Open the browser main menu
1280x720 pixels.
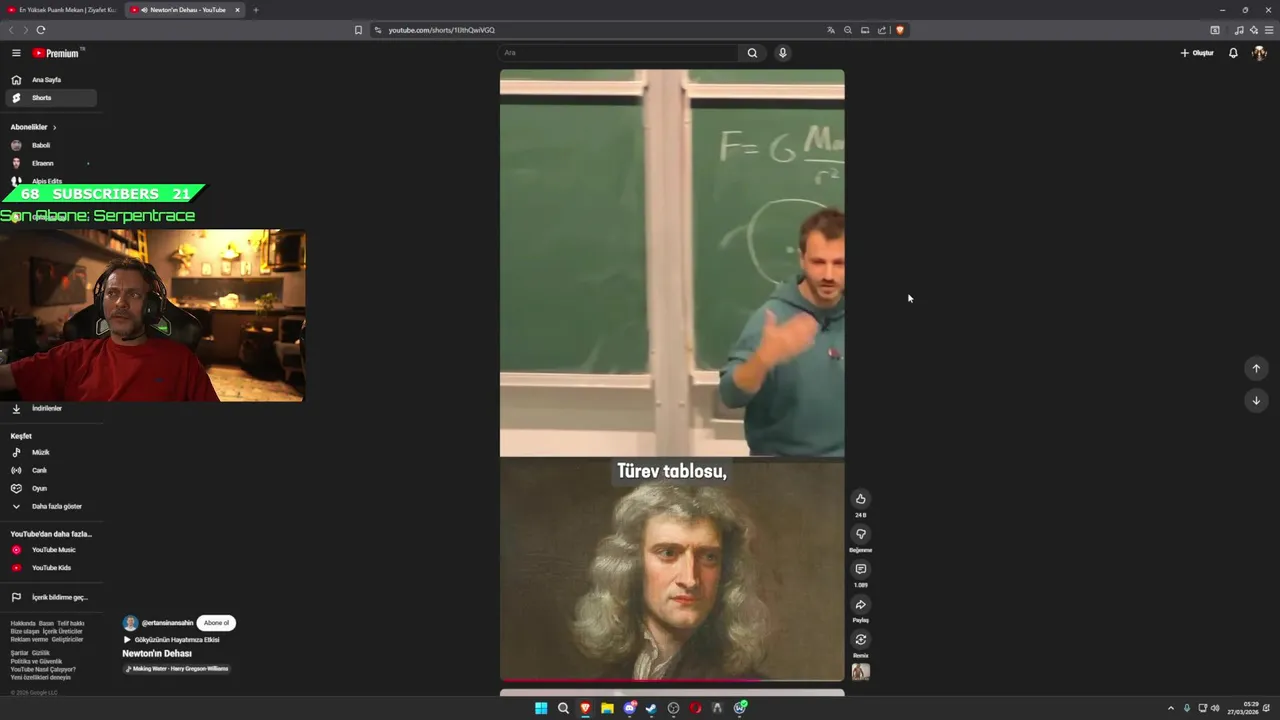tap(1269, 30)
